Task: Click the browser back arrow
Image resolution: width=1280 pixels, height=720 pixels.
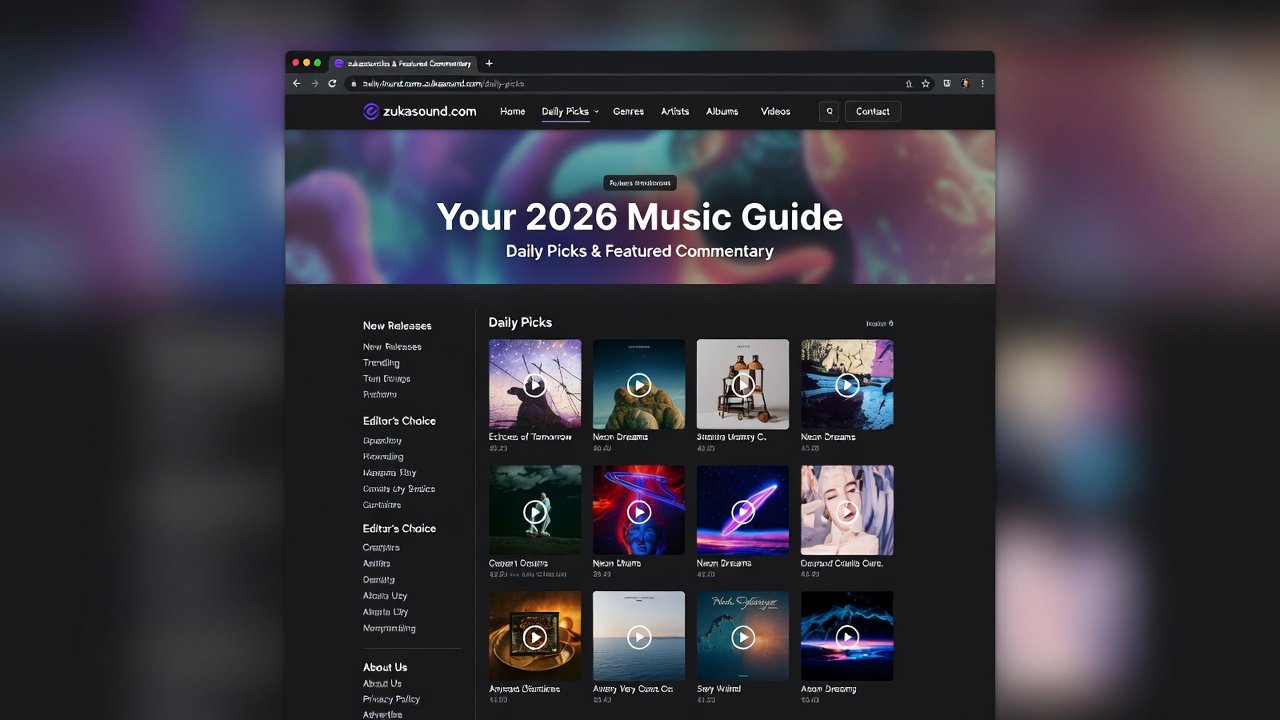Action: [297, 84]
